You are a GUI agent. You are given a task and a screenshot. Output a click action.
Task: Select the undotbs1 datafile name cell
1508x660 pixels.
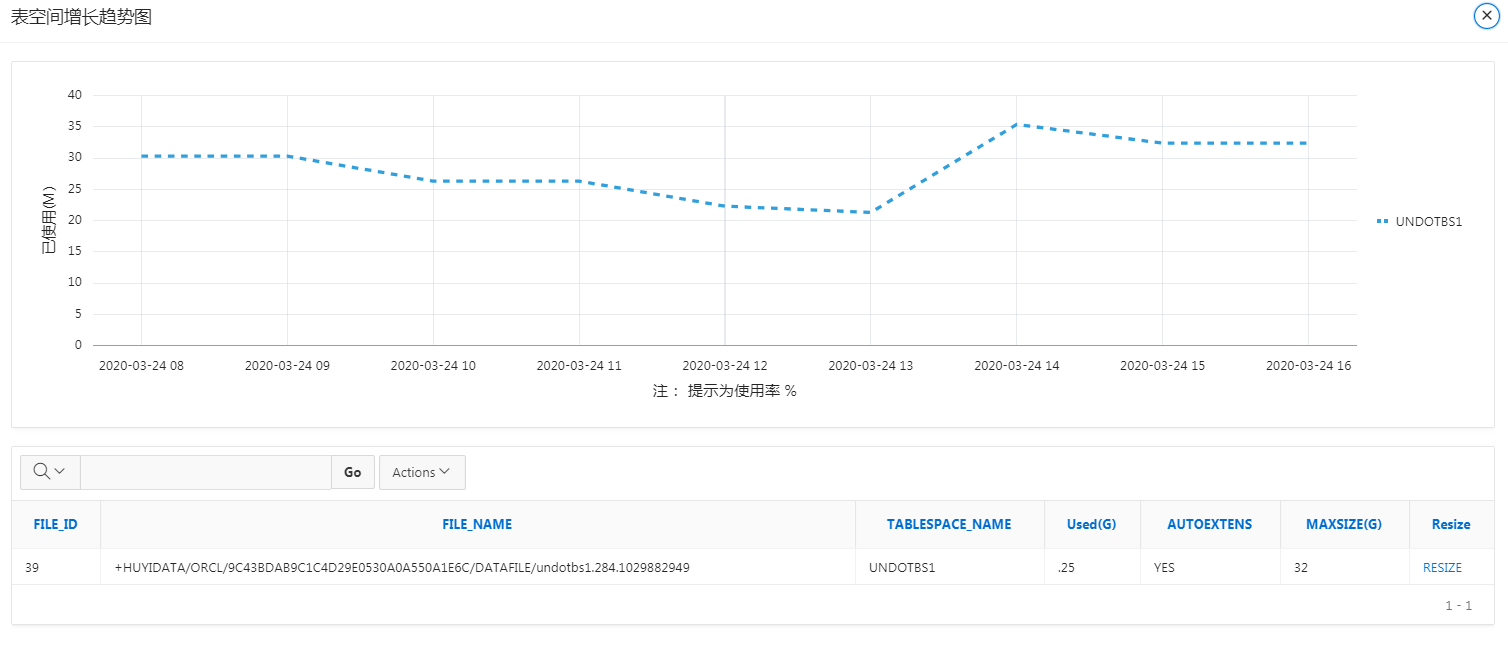pyautogui.click(x=402, y=568)
